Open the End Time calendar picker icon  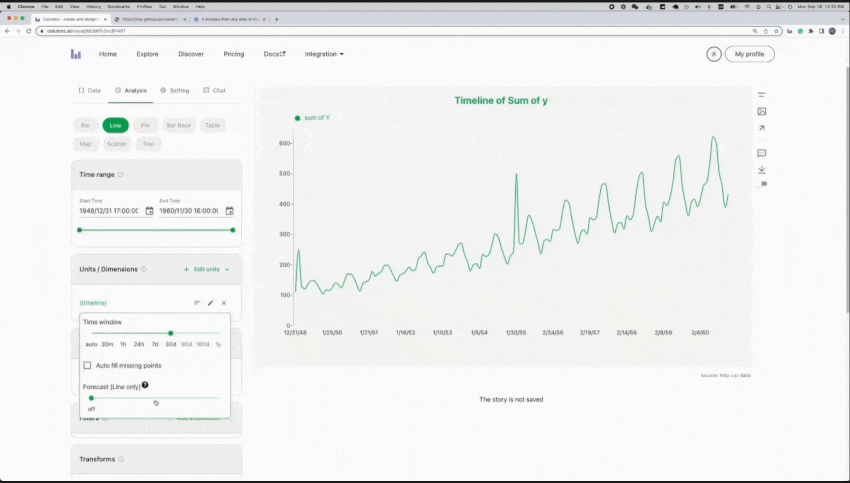pyautogui.click(x=229, y=211)
